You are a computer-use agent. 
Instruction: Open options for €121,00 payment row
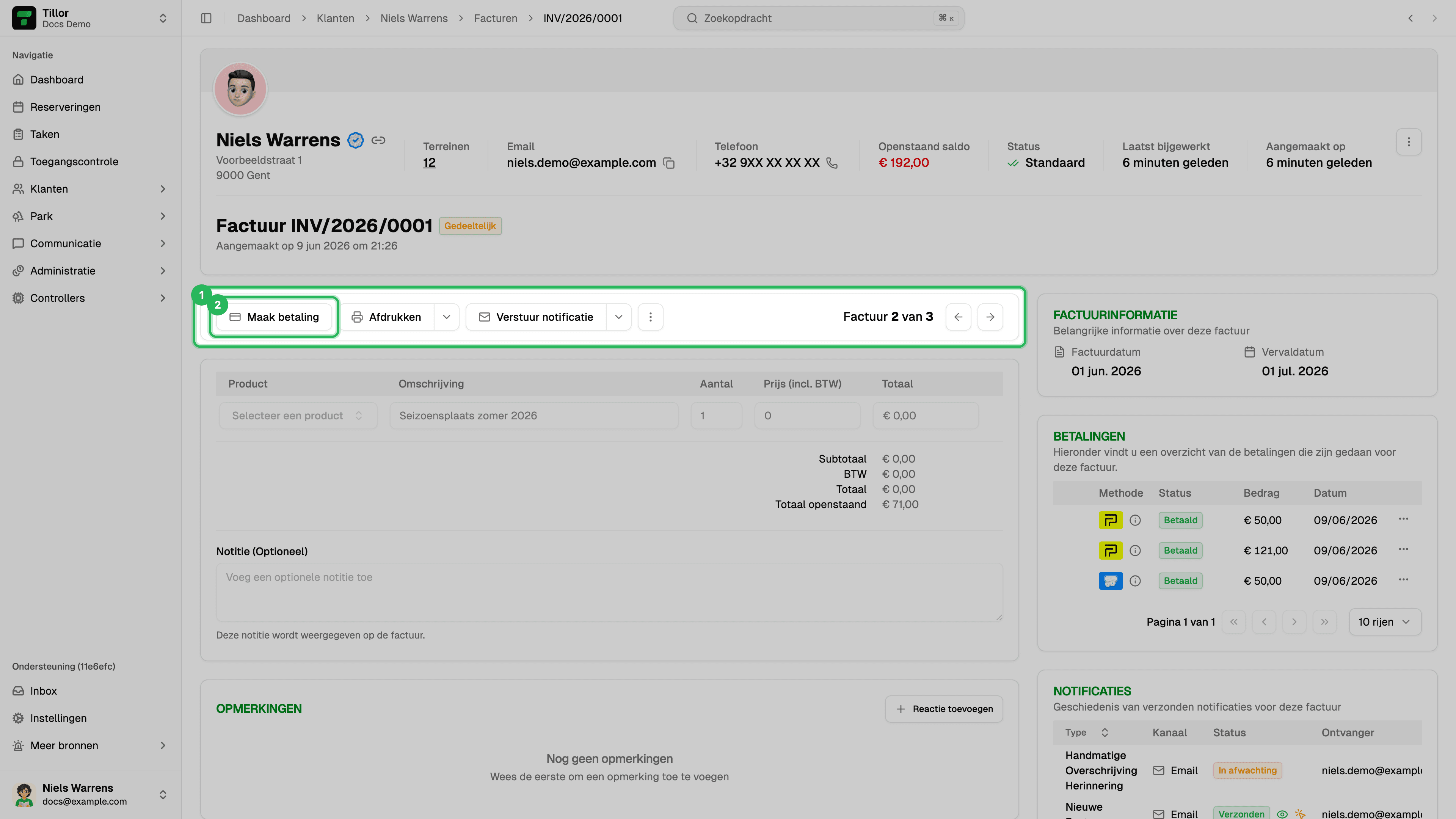tap(1403, 549)
